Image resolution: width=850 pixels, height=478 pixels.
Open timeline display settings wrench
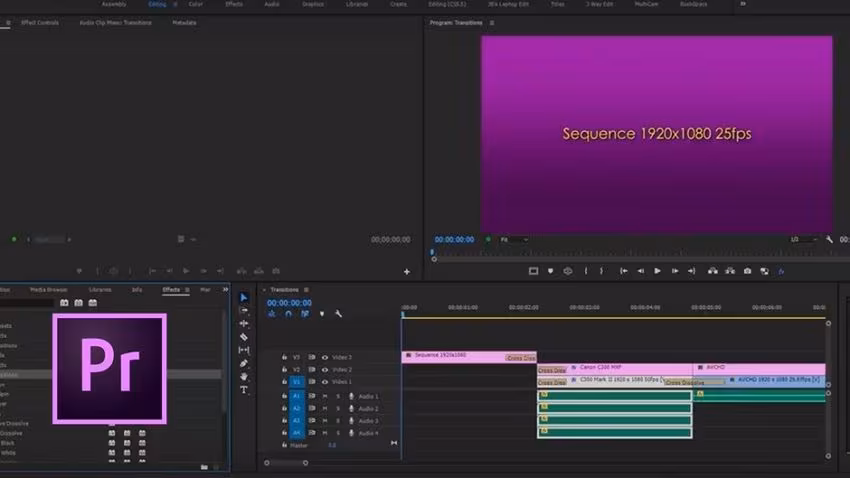pos(338,314)
